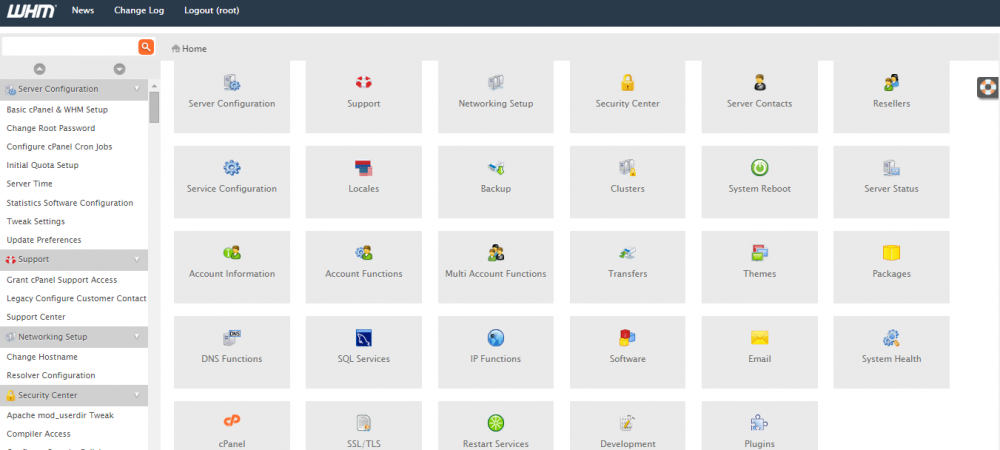
Task: Open the Packages yellow box icon
Action: 891,253
